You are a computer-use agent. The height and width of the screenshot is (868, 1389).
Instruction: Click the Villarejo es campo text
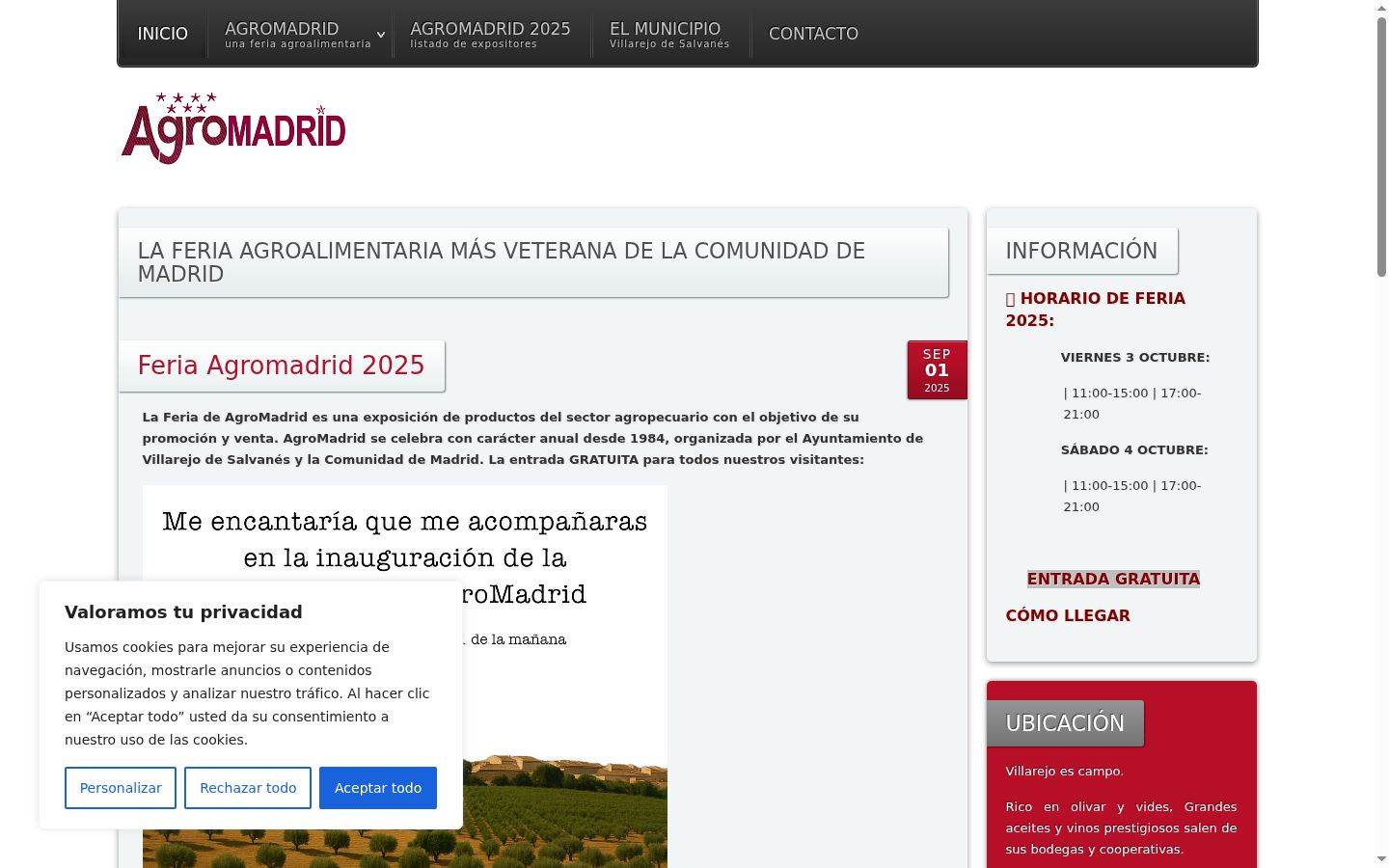pyautogui.click(x=1064, y=771)
